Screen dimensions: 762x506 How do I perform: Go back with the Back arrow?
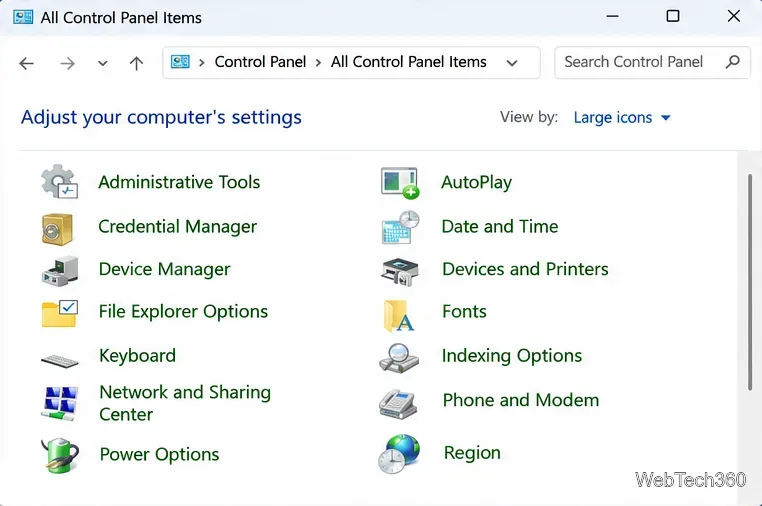26,63
